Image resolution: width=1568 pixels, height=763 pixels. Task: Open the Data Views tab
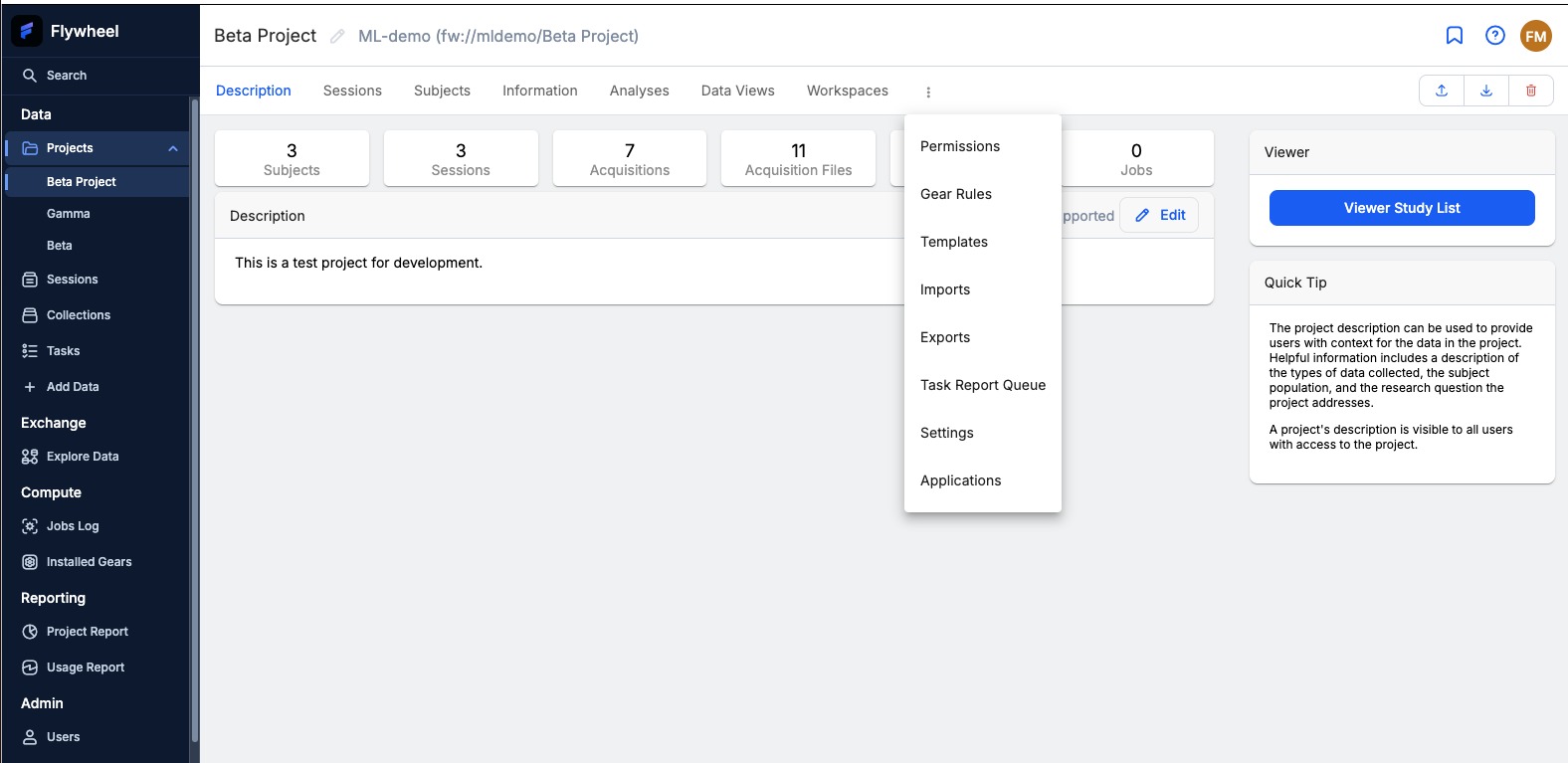point(738,91)
